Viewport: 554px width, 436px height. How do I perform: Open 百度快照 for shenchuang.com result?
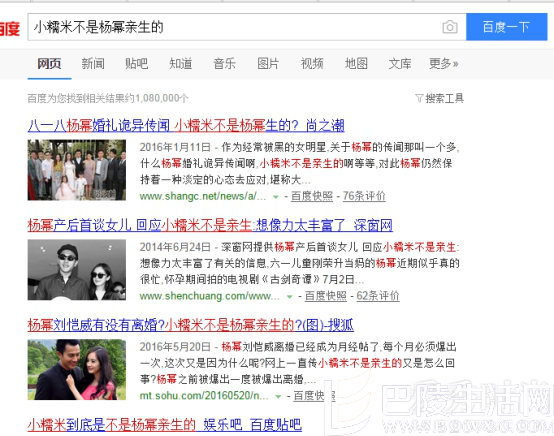pos(326,296)
